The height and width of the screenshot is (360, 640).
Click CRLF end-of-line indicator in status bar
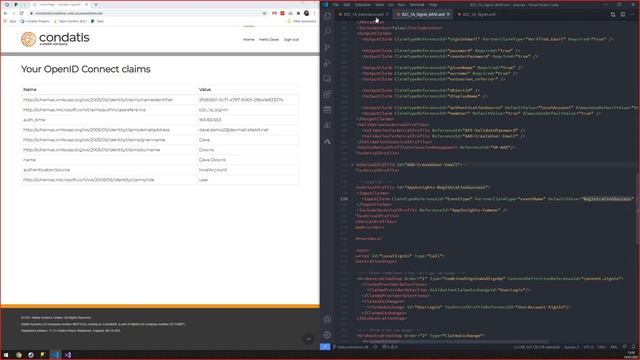[602, 347]
